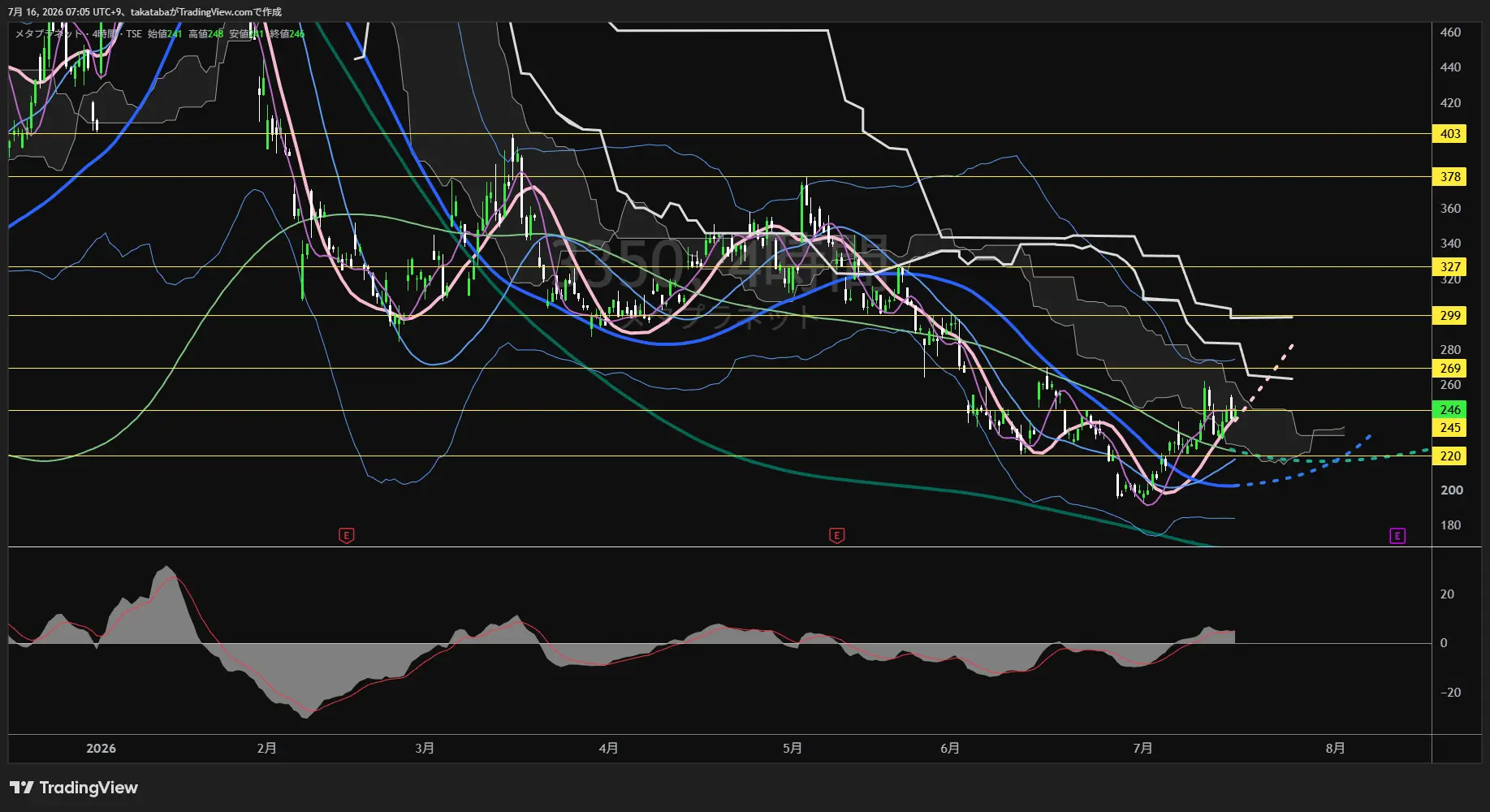Screen dimensions: 1490x812
Task: Select the 378 yellow price label
Action: pyautogui.click(x=1450, y=177)
